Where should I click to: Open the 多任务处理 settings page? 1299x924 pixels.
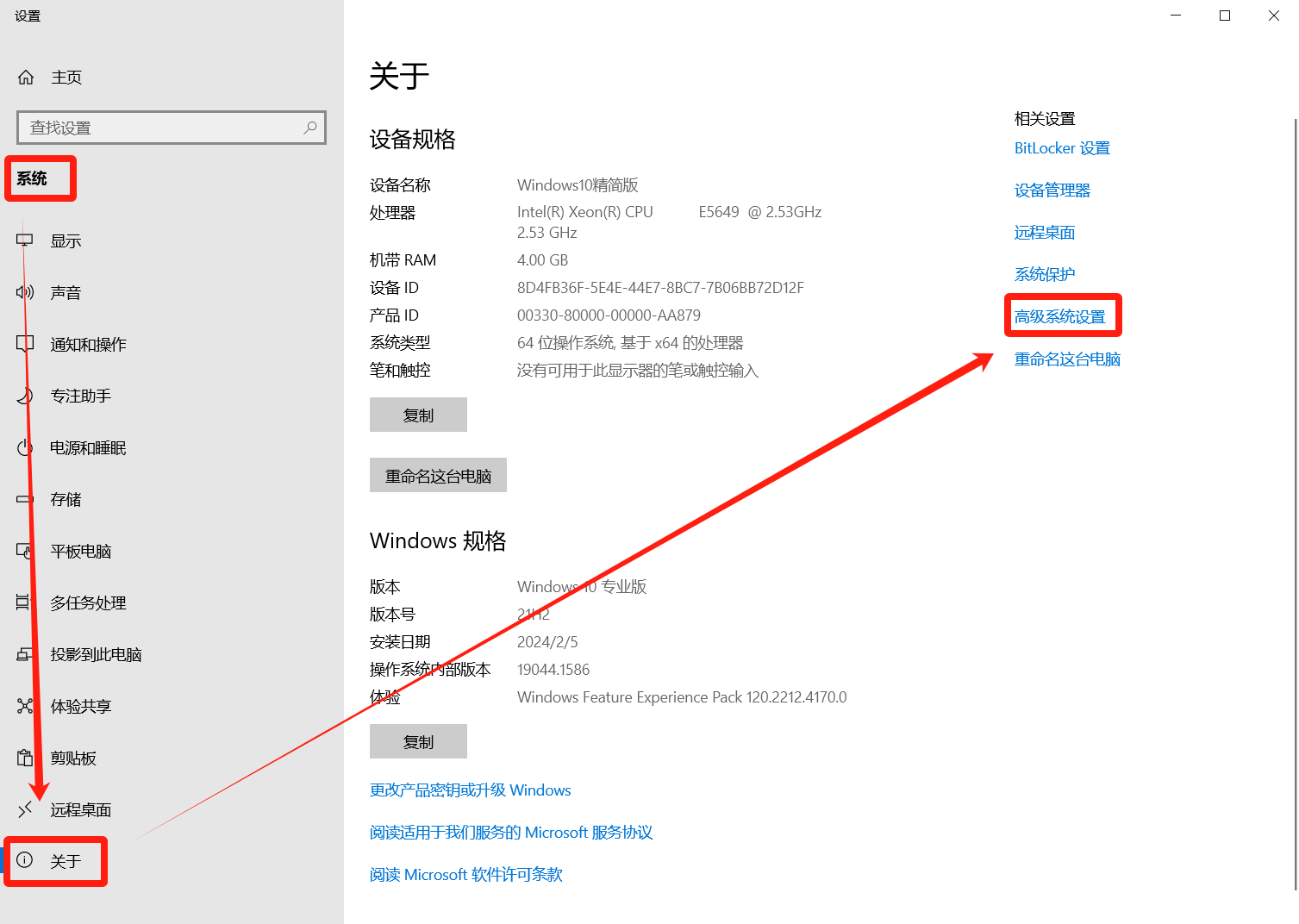point(88,603)
